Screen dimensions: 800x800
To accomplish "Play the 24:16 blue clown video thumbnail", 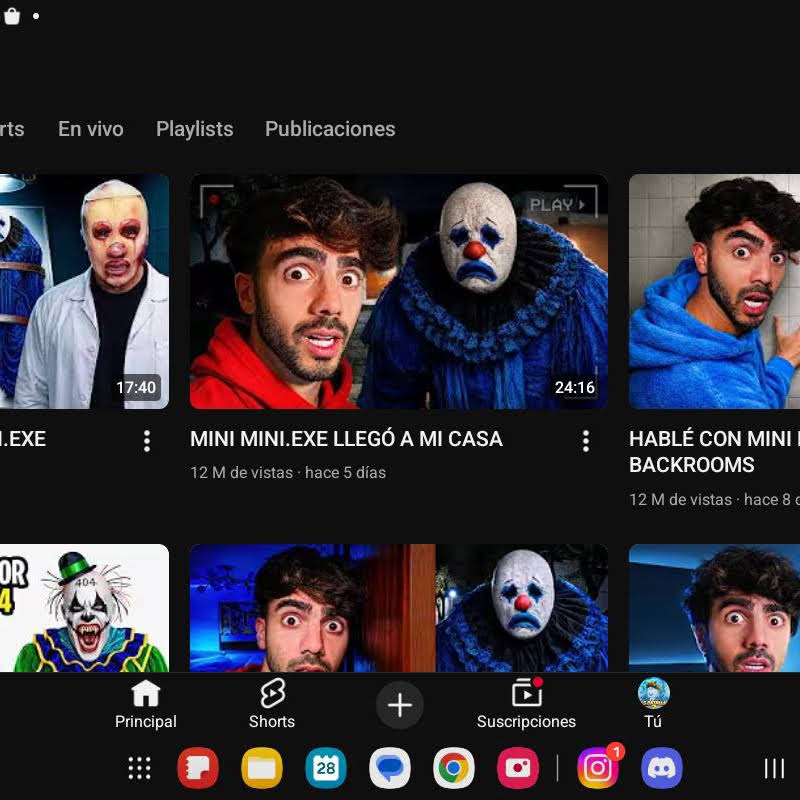I will click(399, 291).
